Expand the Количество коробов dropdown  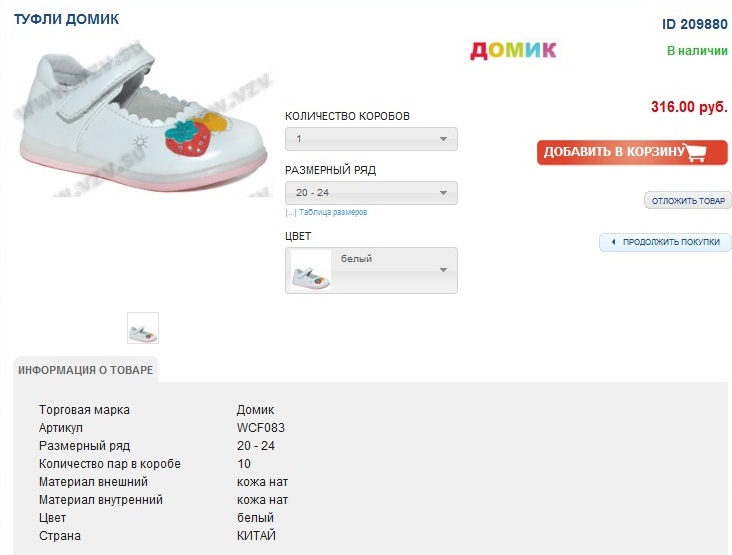point(371,139)
